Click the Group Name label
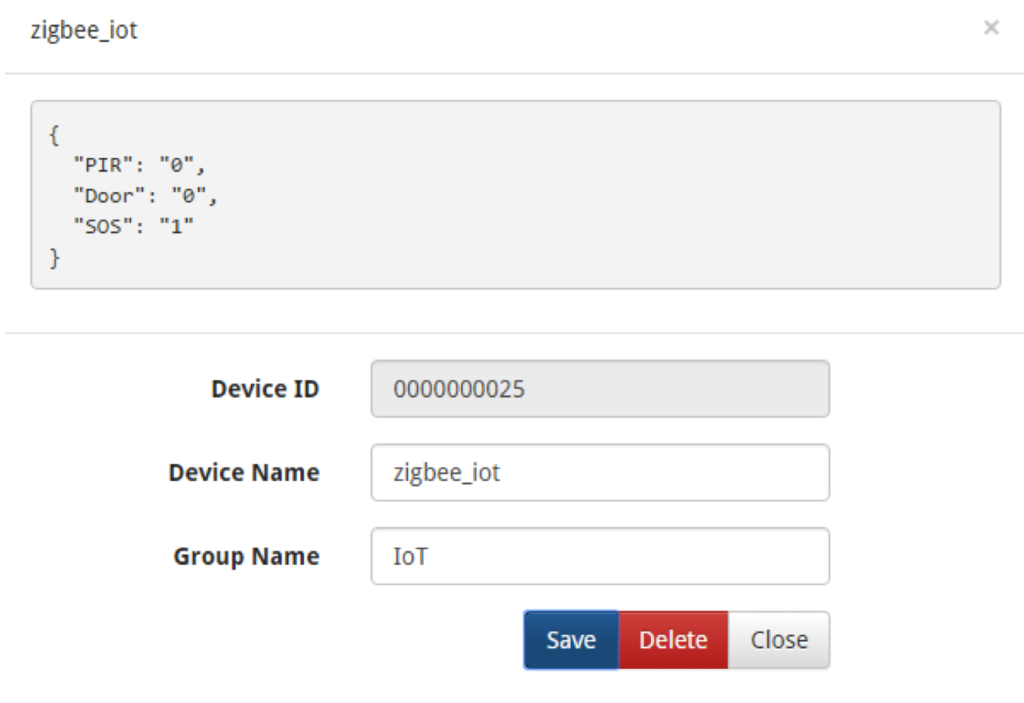This screenshot has height=703, width=1024. click(x=246, y=557)
